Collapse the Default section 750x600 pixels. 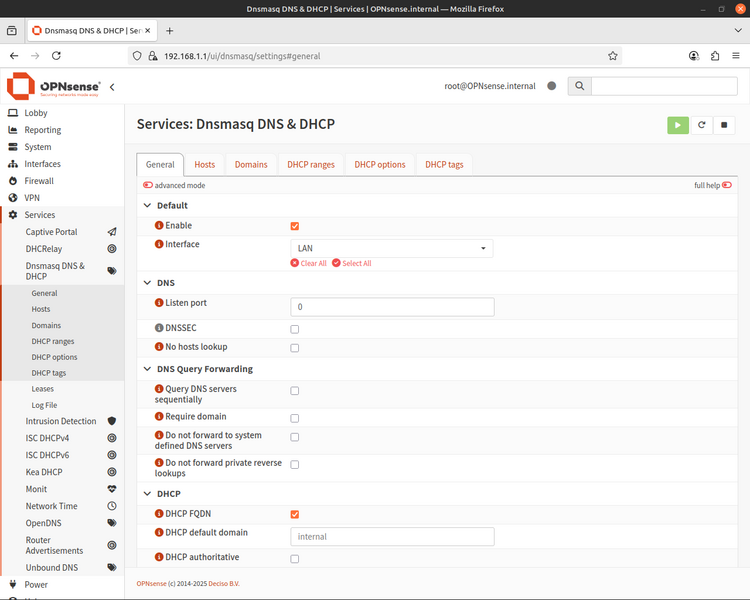click(x=147, y=205)
